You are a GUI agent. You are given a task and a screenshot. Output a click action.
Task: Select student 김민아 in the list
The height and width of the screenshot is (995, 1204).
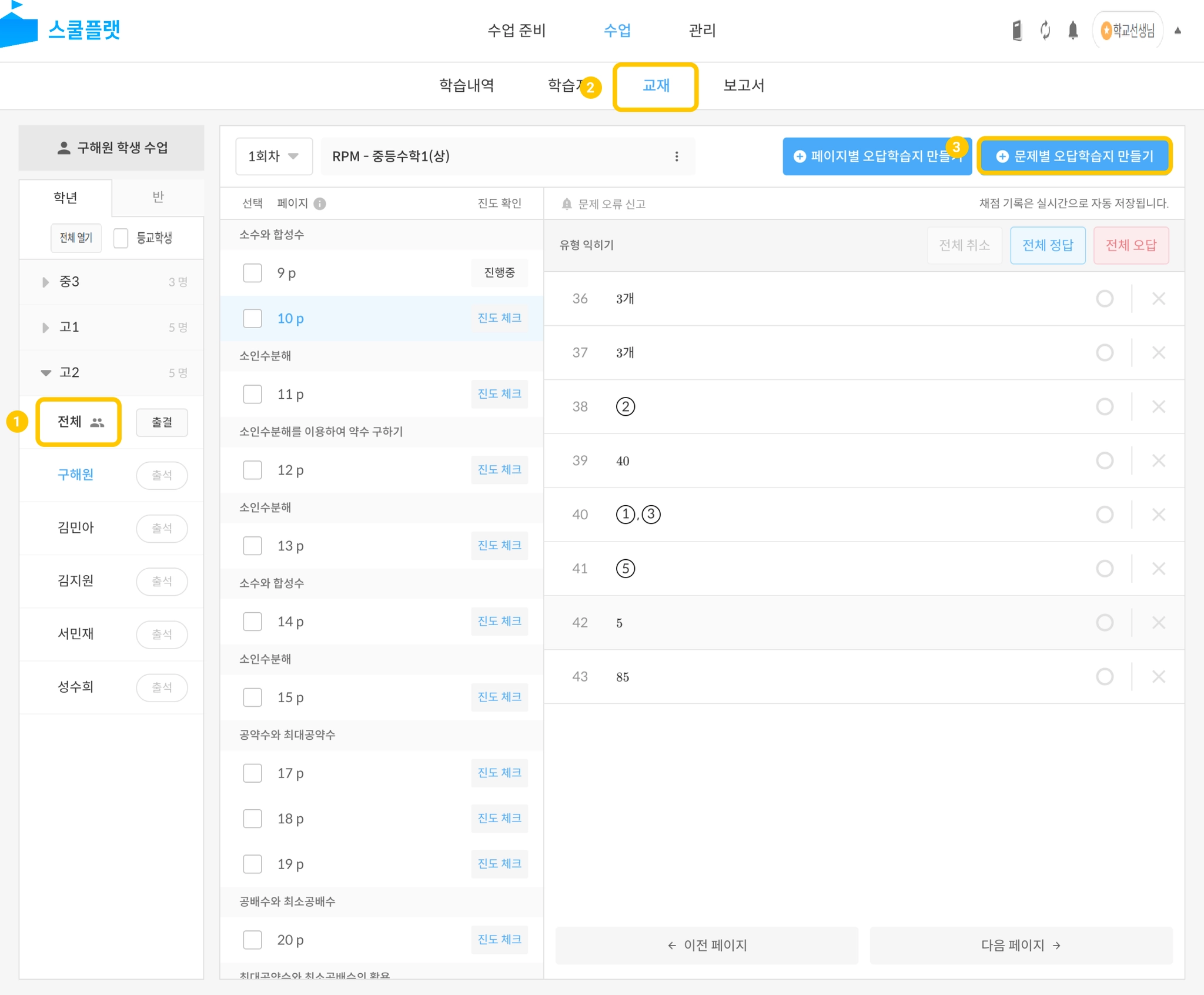coord(75,527)
